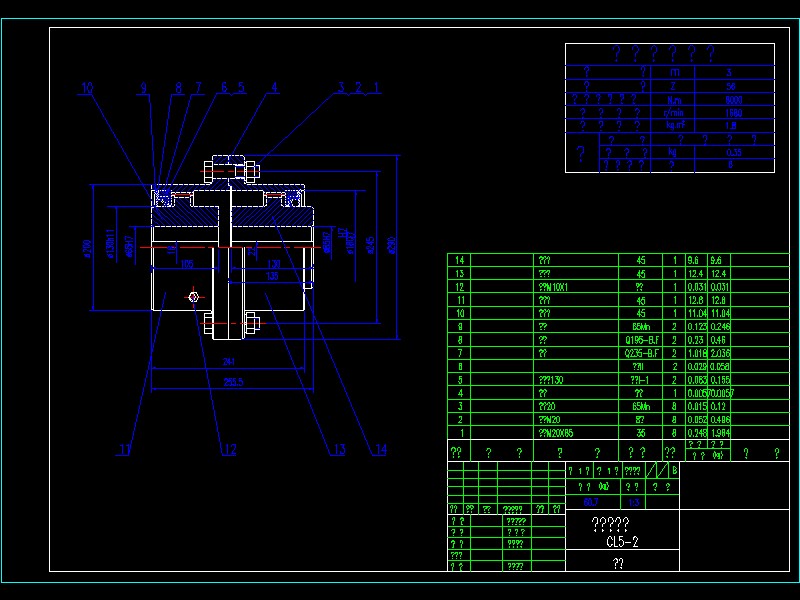Viewport: 800px width, 600px height.
Task: Select the scale value 1:3 in title block
Action: click(634, 503)
